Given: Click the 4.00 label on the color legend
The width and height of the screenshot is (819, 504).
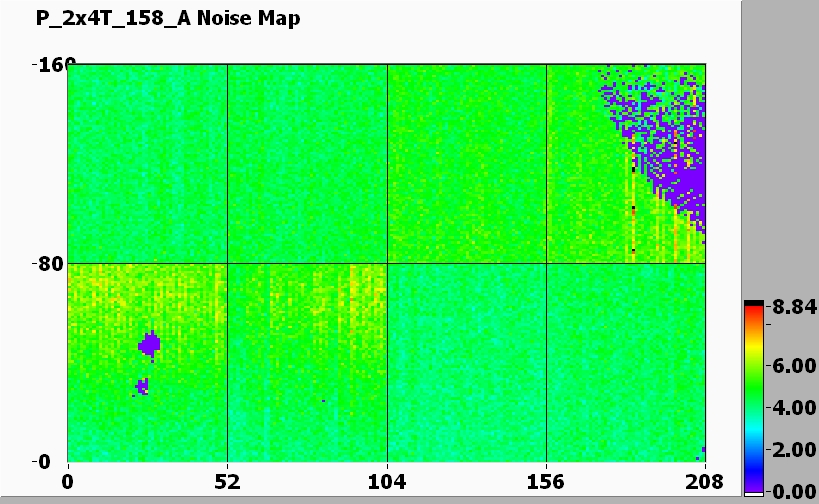Looking at the screenshot, I should pyautogui.click(x=787, y=408).
